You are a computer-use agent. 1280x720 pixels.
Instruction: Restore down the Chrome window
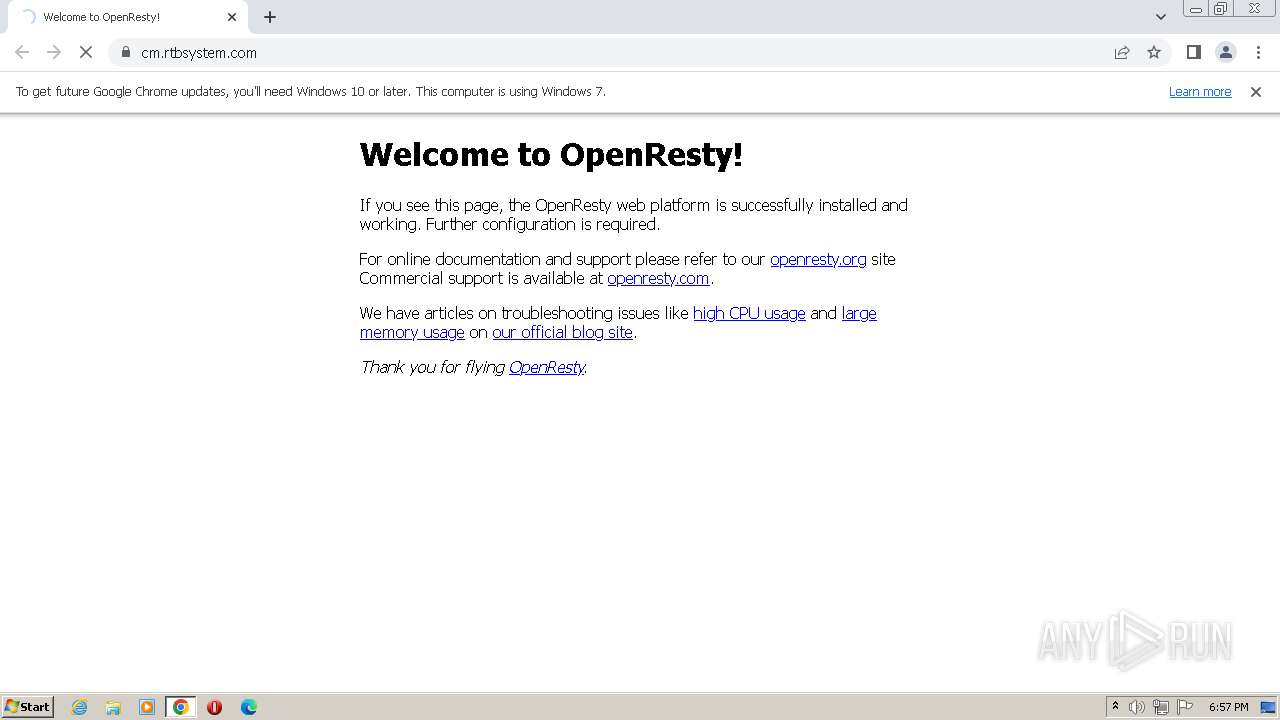pos(1221,9)
